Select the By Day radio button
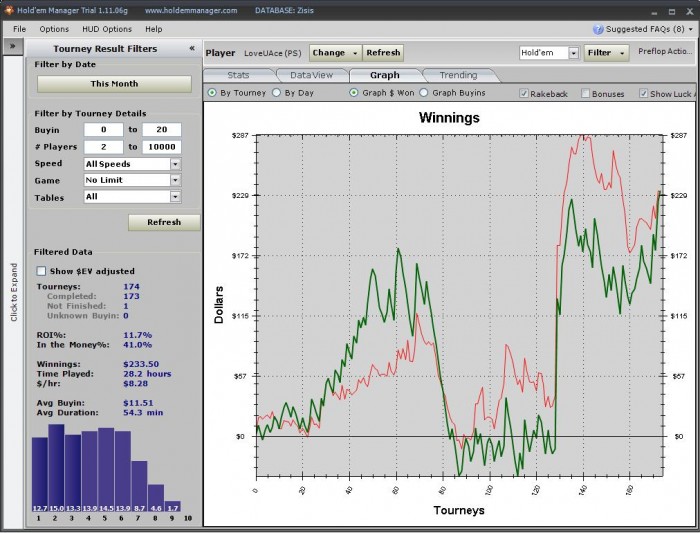This screenshot has width=700, height=533. 276,93
